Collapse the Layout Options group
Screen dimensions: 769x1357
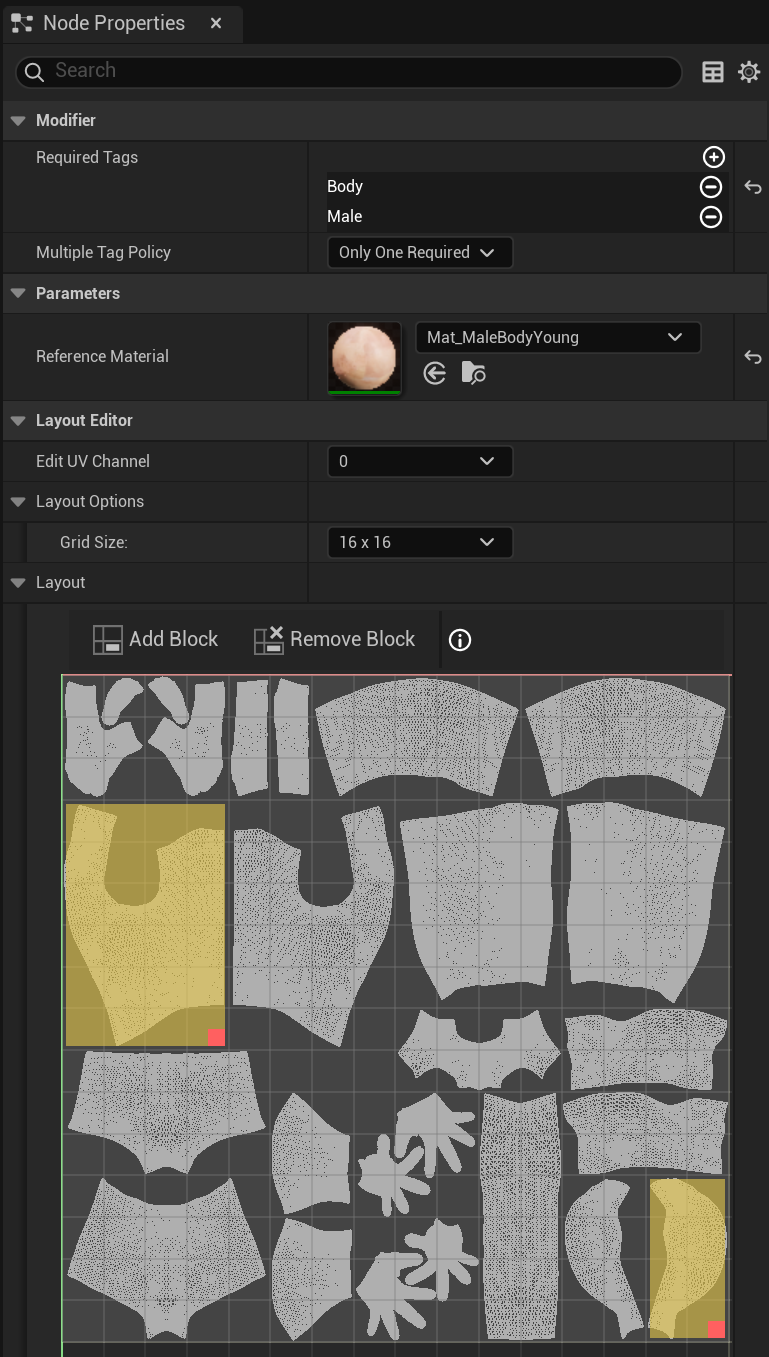17,502
